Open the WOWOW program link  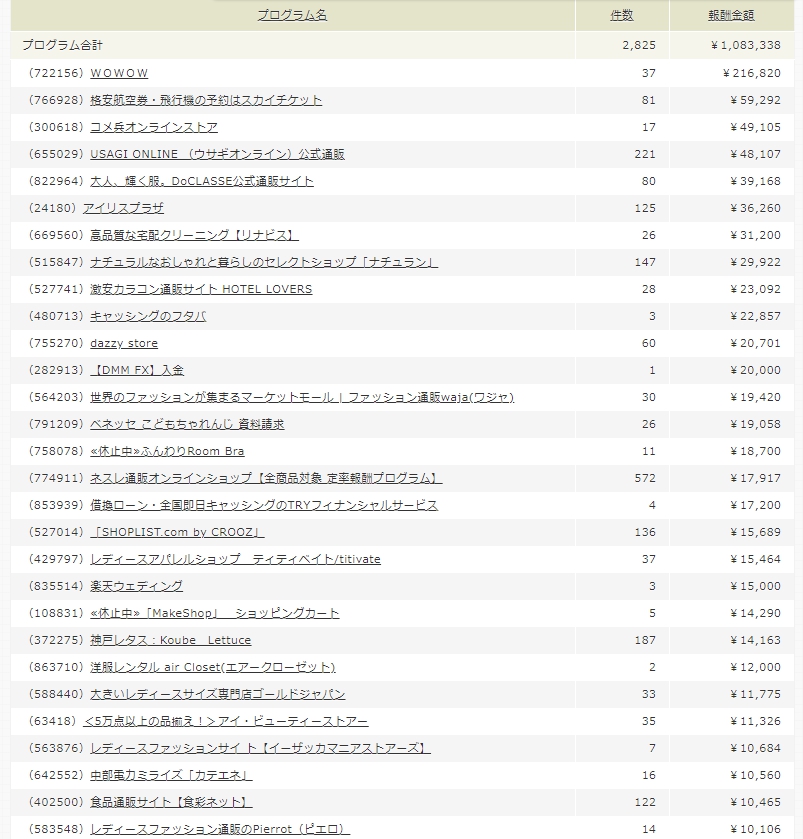pos(119,73)
